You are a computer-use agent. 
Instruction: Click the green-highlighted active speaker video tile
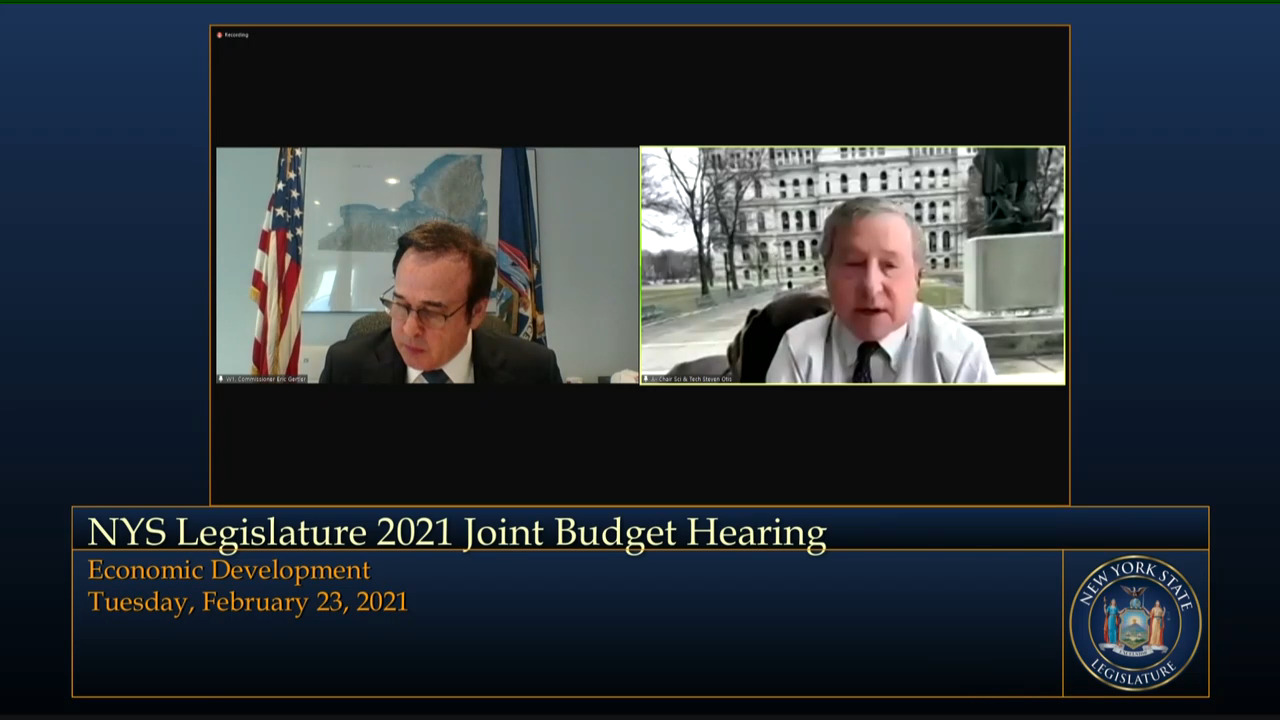pyautogui.click(x=852, y=265)
